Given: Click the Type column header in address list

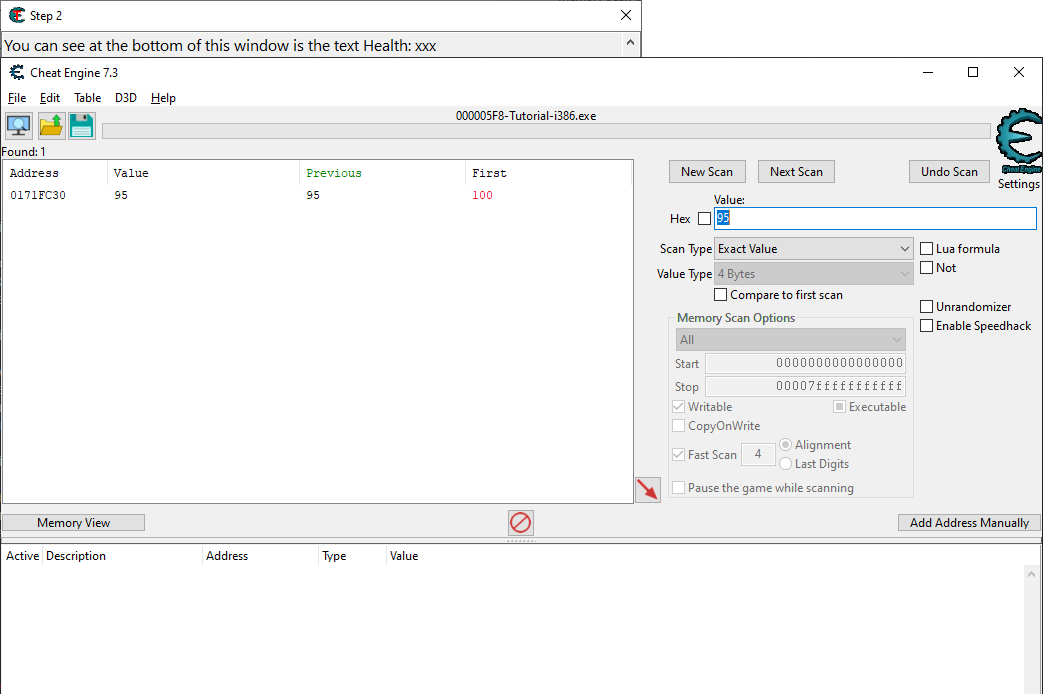Looking at the screenshot, I should pyautogui.click(x=353, y=556).
